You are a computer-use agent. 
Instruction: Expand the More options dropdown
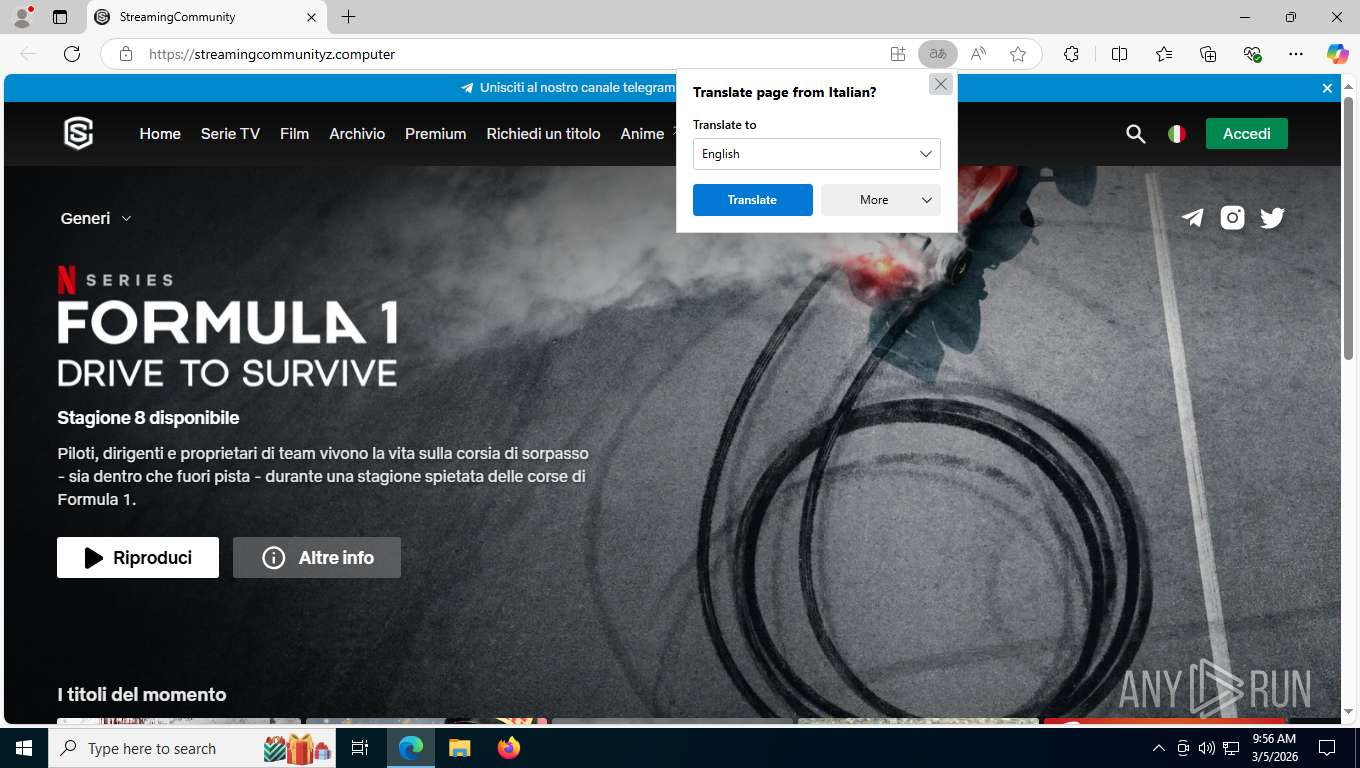(x=881, y=200)
